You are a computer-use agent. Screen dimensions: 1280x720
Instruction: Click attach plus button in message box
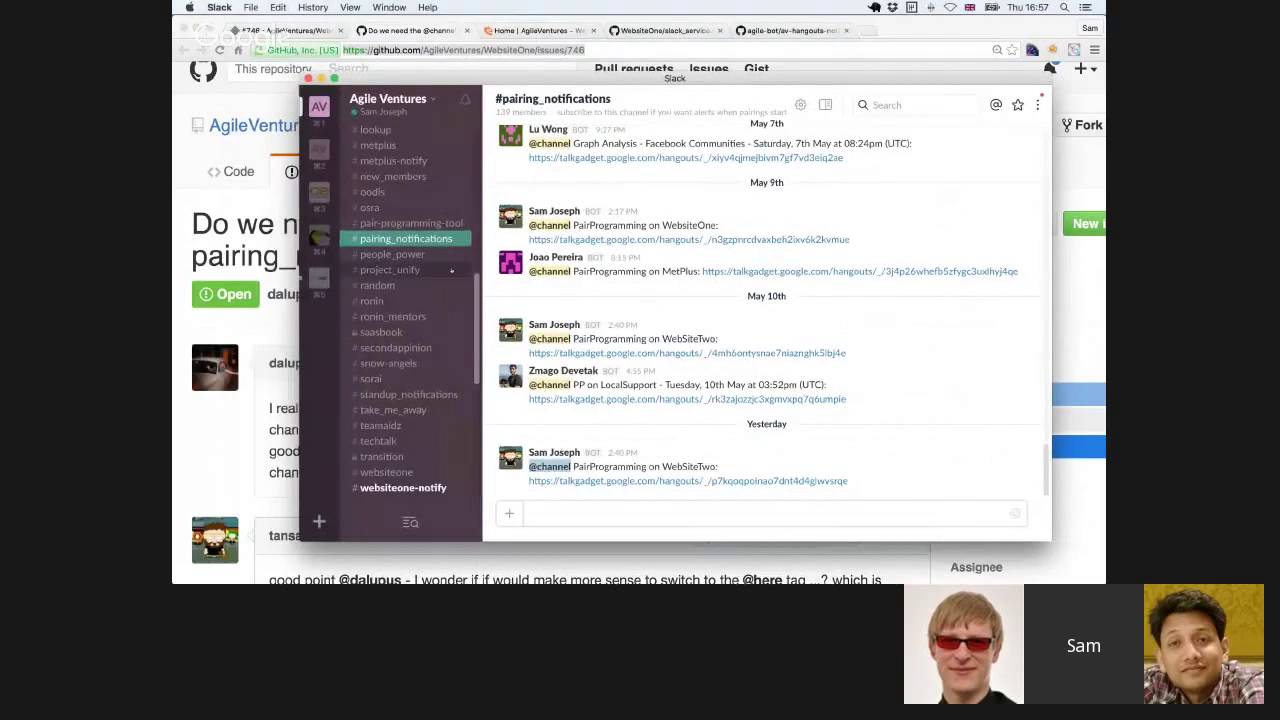509,514
